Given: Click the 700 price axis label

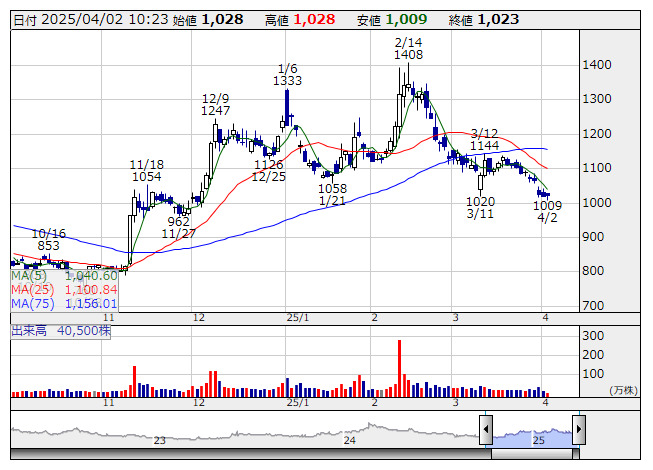Looking at the screenshot, I should pyautogui.click(x=593, y=306).
